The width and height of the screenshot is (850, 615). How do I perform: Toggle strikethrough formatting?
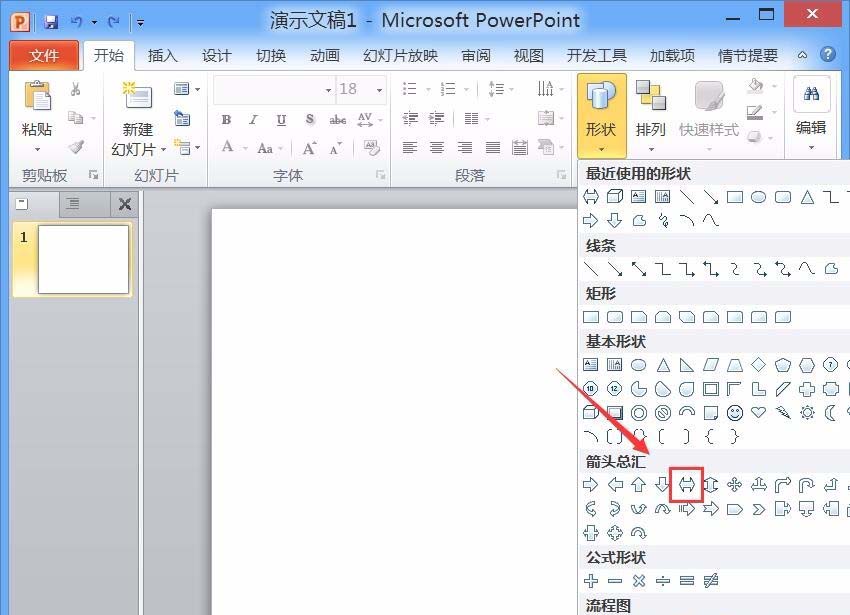[x=338, y=120]
